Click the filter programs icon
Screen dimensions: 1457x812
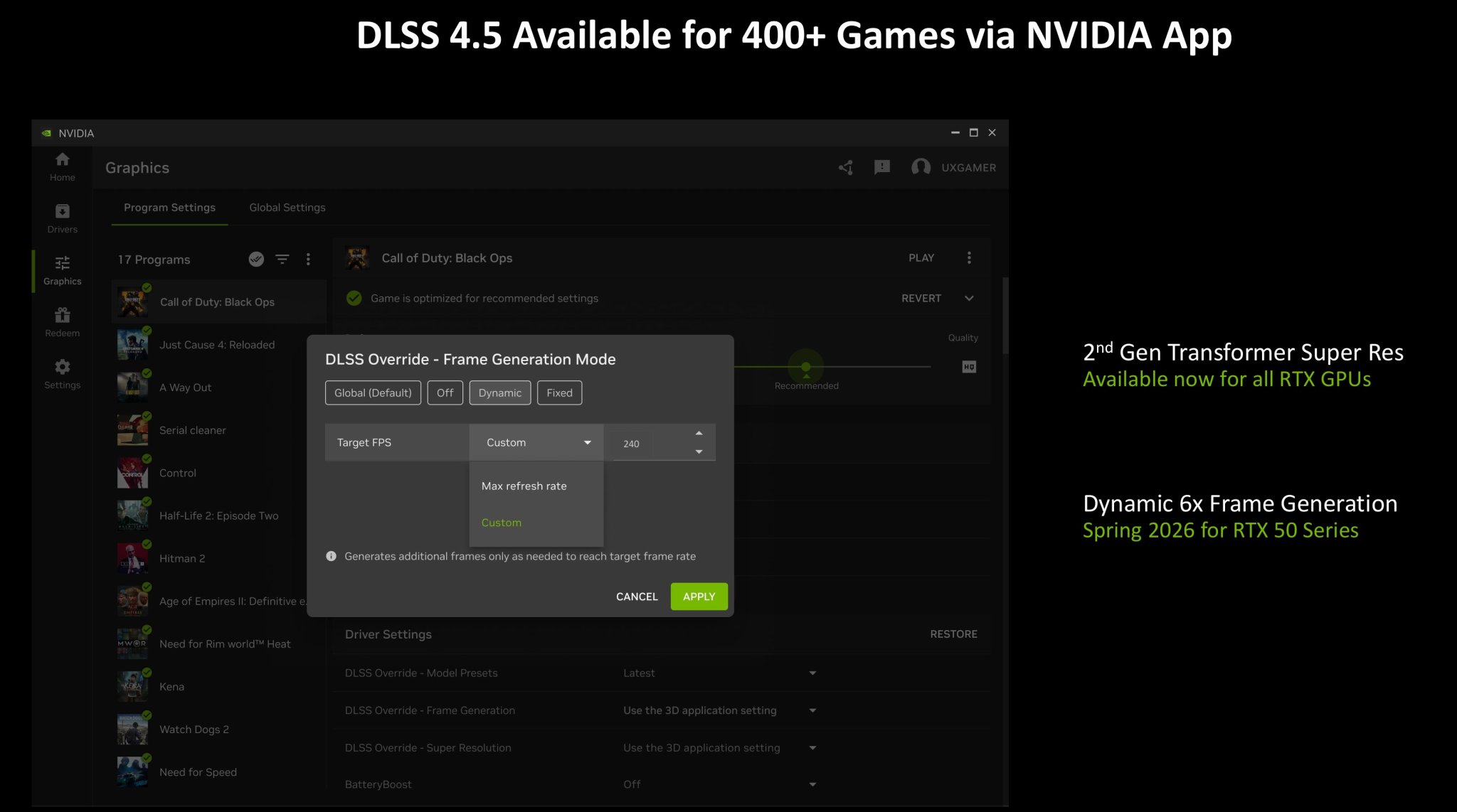(282, 260)
